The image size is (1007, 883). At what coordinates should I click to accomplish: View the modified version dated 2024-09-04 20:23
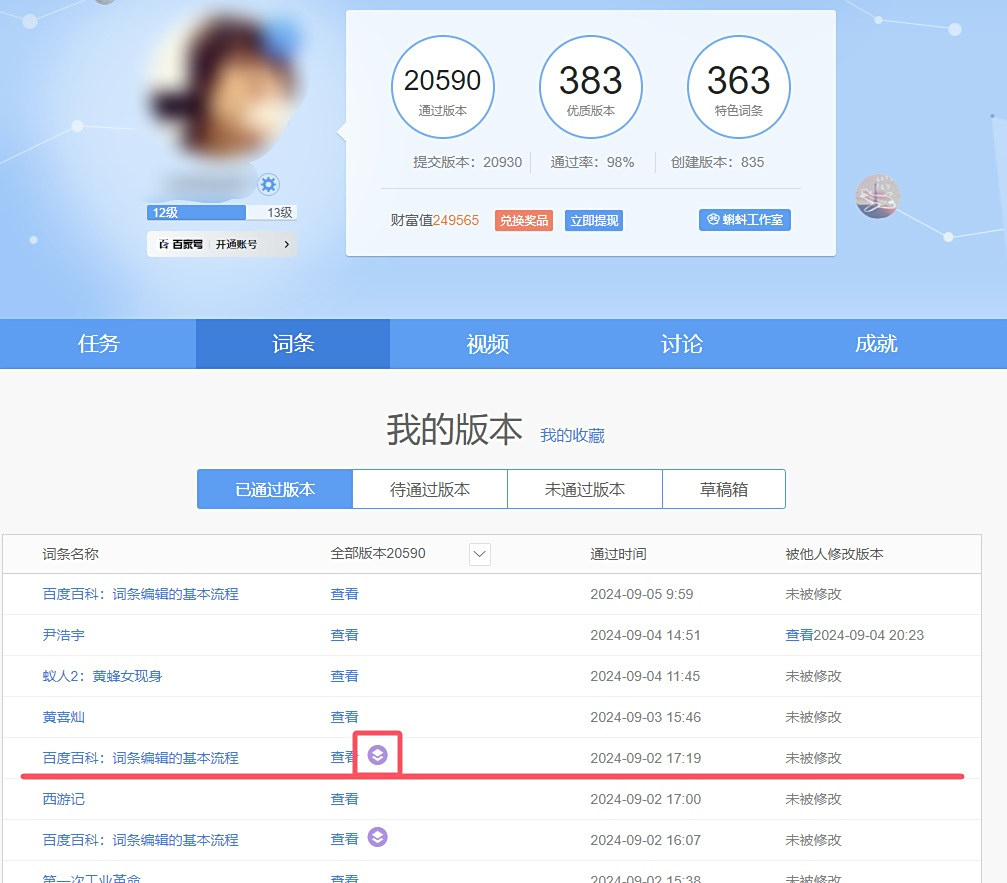click(x=799, y=635)
